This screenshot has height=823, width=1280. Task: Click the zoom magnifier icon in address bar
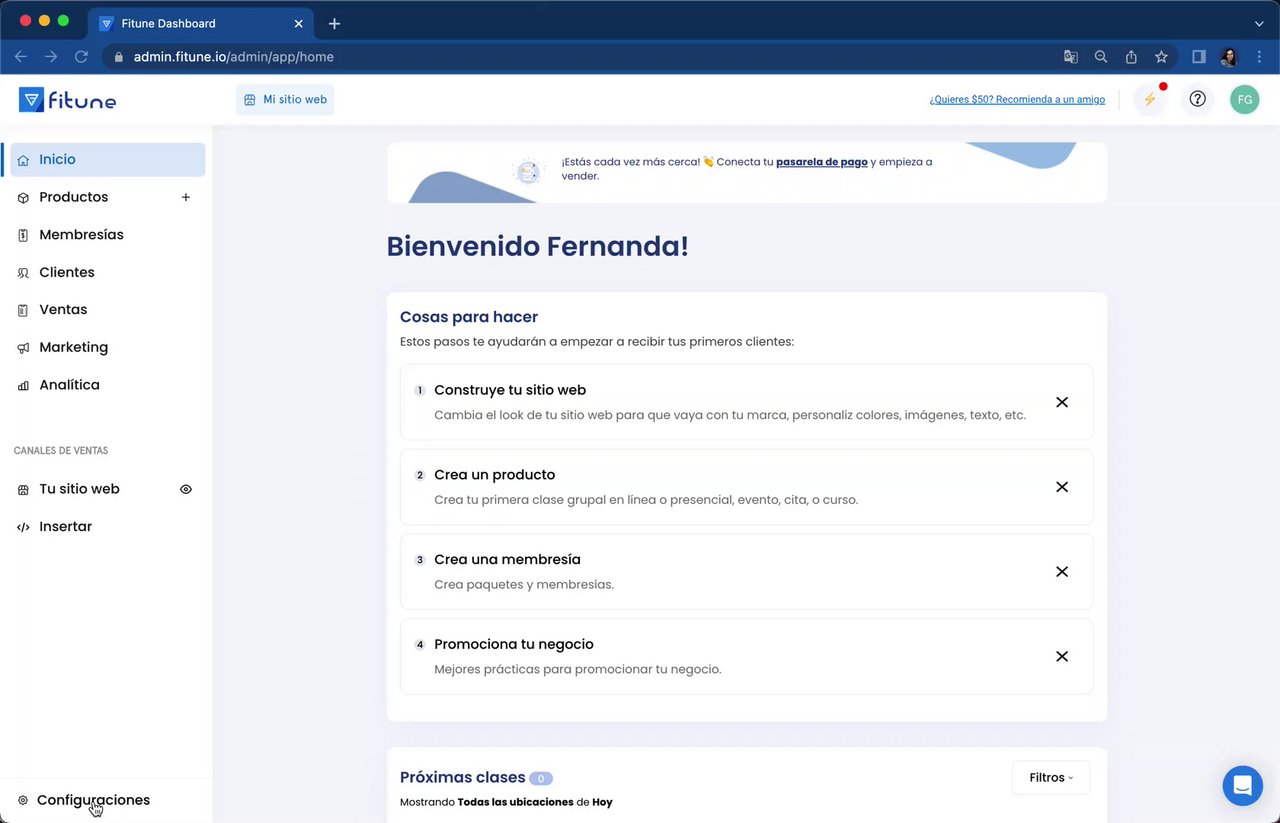coord(1101,57)
